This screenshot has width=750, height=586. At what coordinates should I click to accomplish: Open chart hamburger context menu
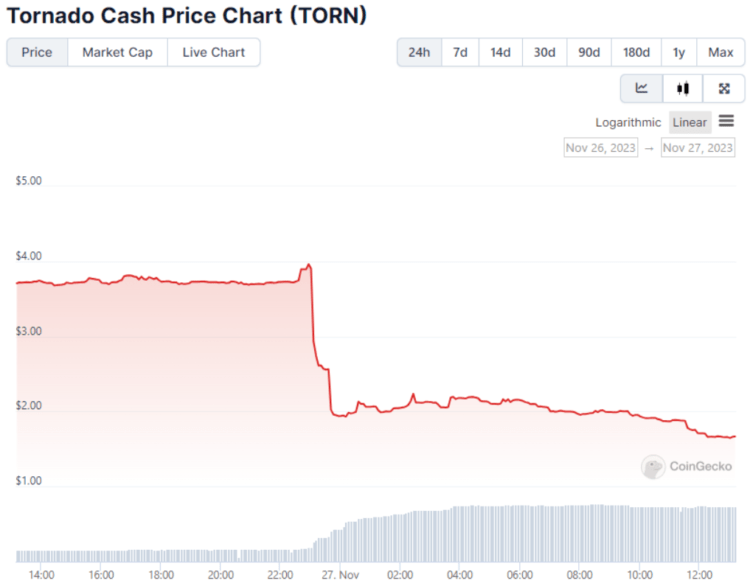coord(726,122)
